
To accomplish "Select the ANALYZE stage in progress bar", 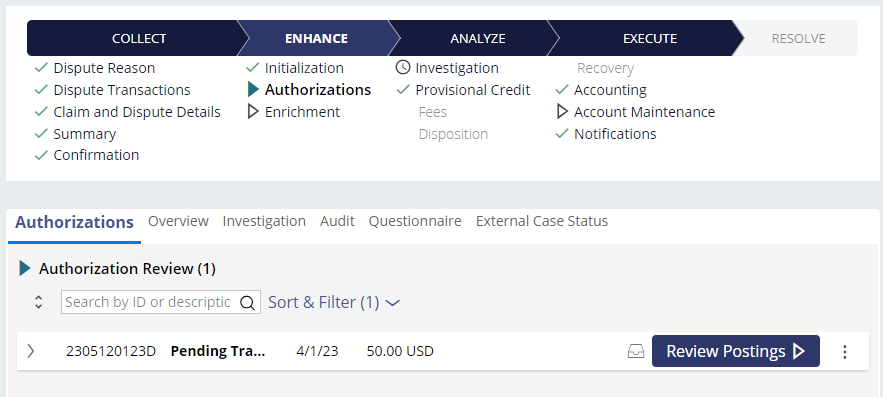I will coord(478,38).
